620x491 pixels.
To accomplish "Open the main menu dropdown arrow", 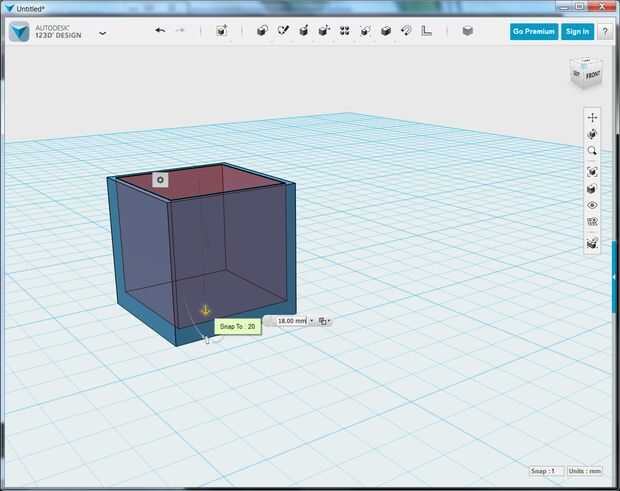I will point(102,34).
